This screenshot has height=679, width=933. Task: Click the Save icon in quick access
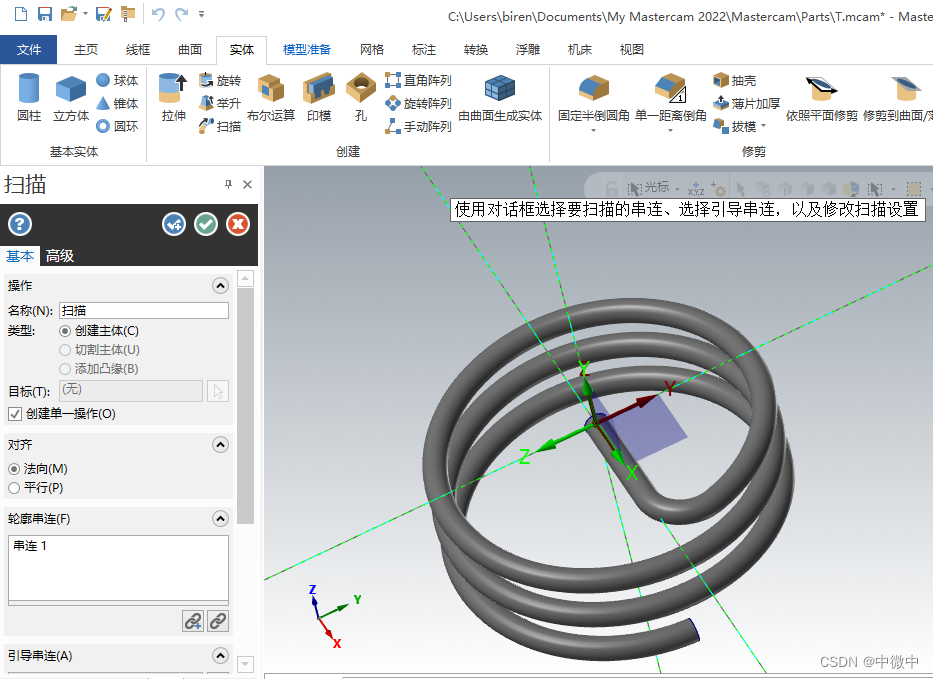pyautogui.click(x=45, y=13)
